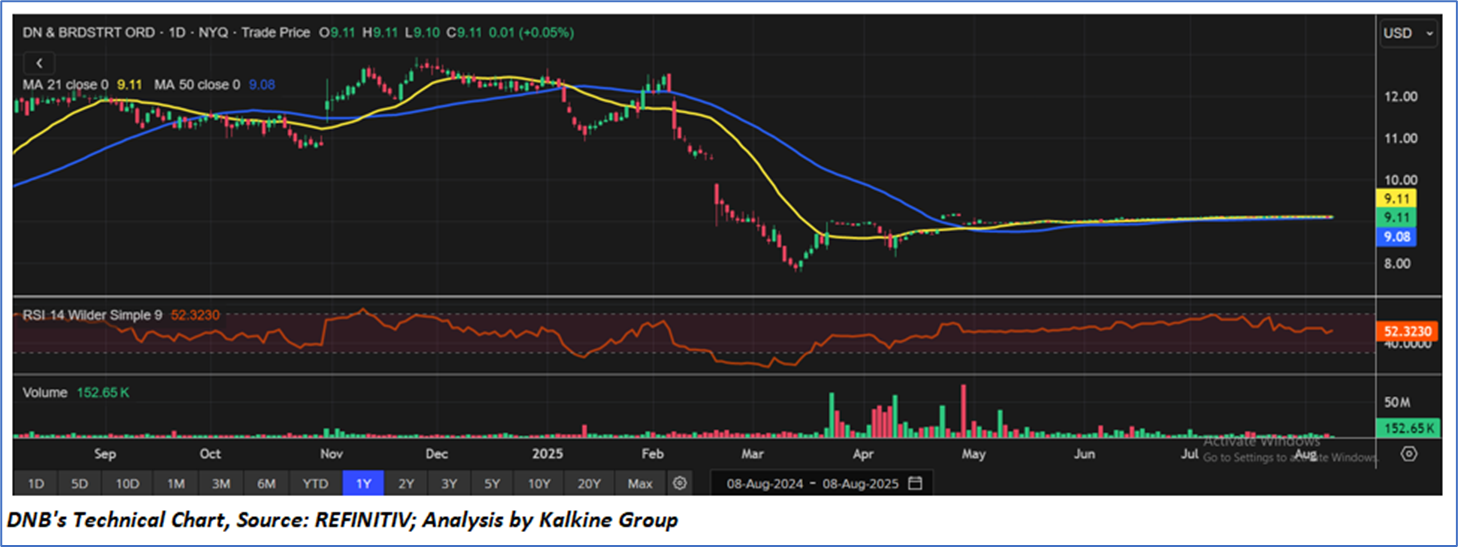Switch to the Max time range
Image resolution: width=1458 pixels, height=547 pixels.
(640, 484)
